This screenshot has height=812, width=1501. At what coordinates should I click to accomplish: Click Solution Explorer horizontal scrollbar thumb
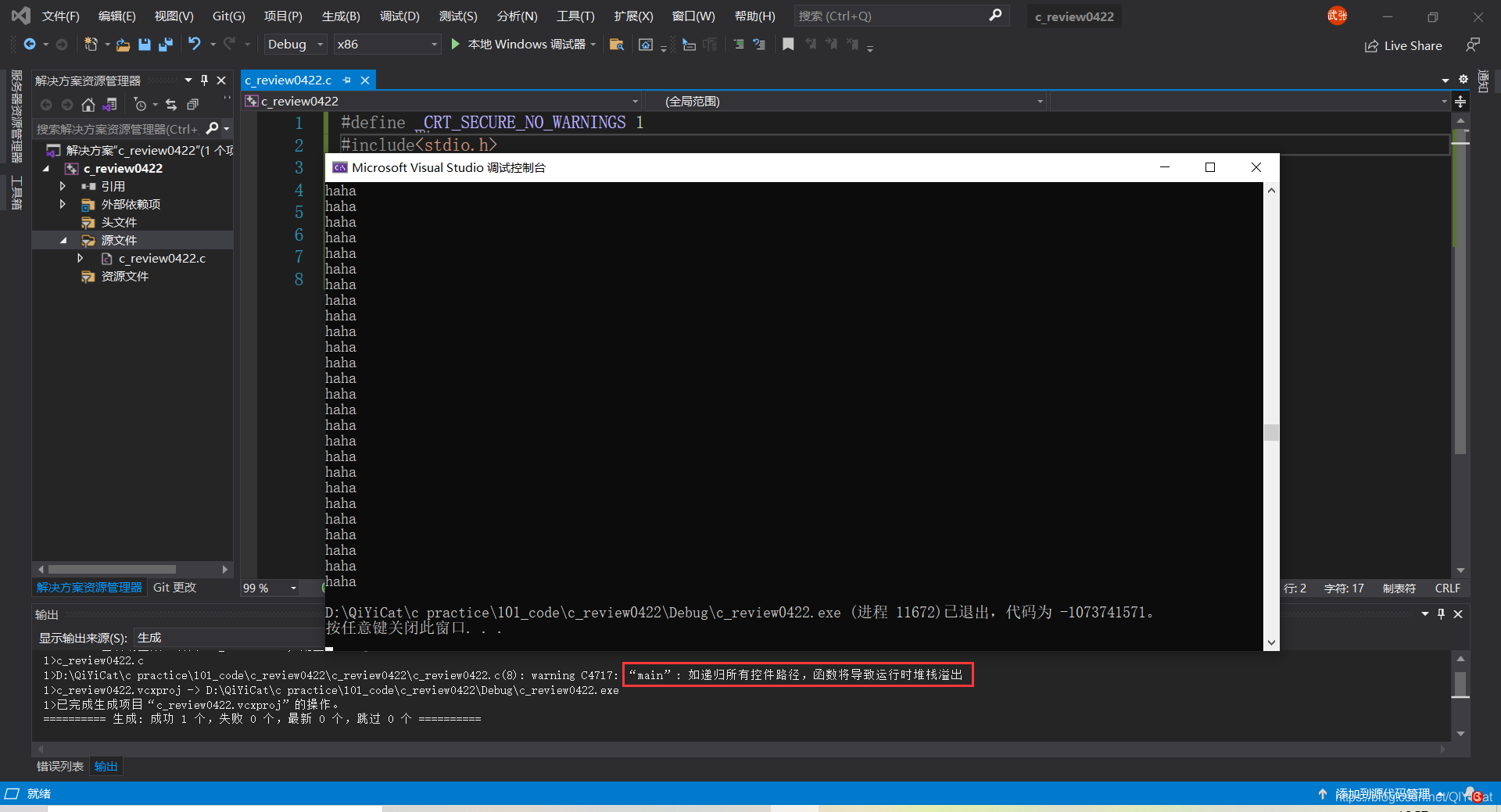(x=112, y=569)
